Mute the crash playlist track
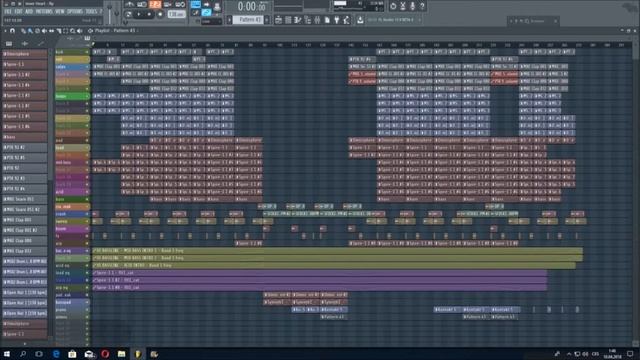 point(87,214)
